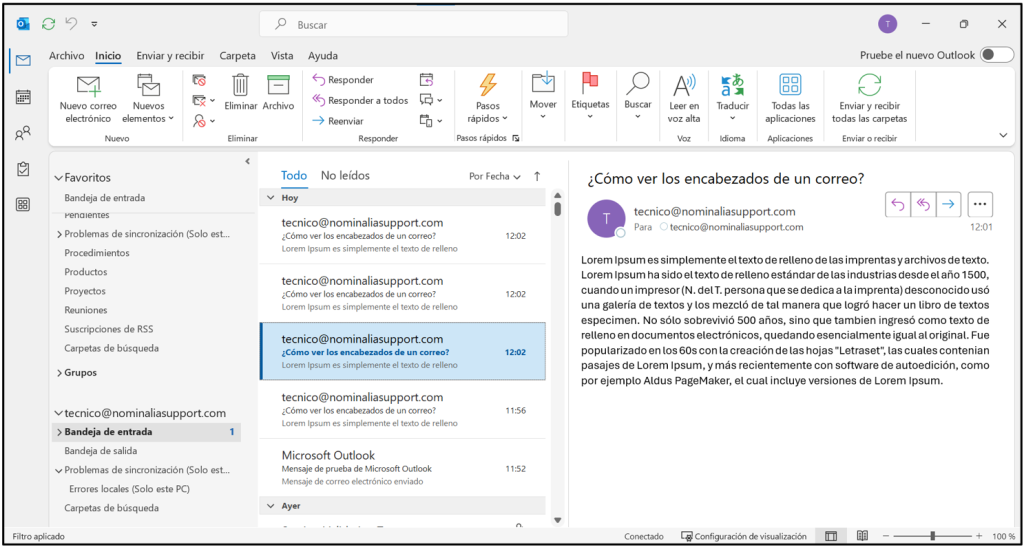Switch to the Vista ribbon tab
1024x547 pixels.
pos(282,56)
